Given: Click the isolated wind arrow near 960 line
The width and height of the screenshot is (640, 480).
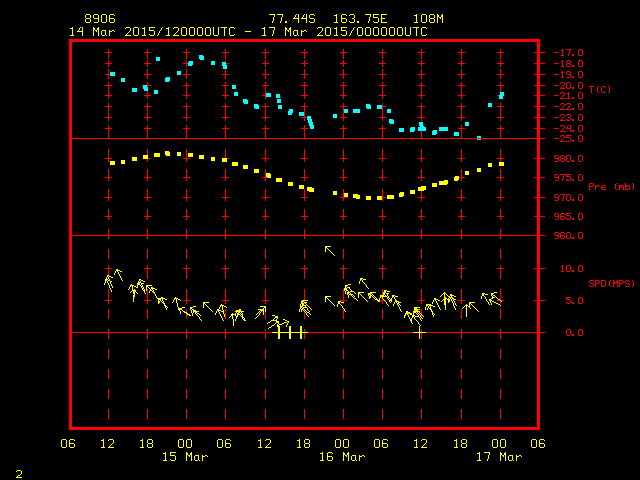Looking at the screenshot, I should (x=329, y=250).
